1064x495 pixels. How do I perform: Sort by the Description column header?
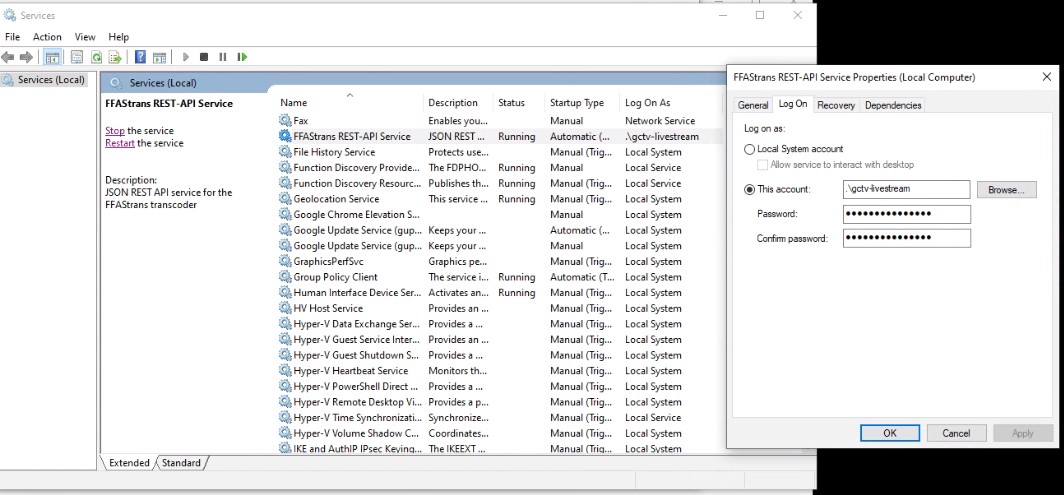click(458, 103)
